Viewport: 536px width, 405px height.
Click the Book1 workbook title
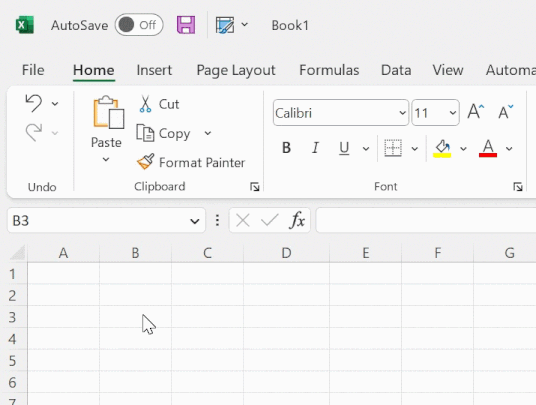point(290,25)
